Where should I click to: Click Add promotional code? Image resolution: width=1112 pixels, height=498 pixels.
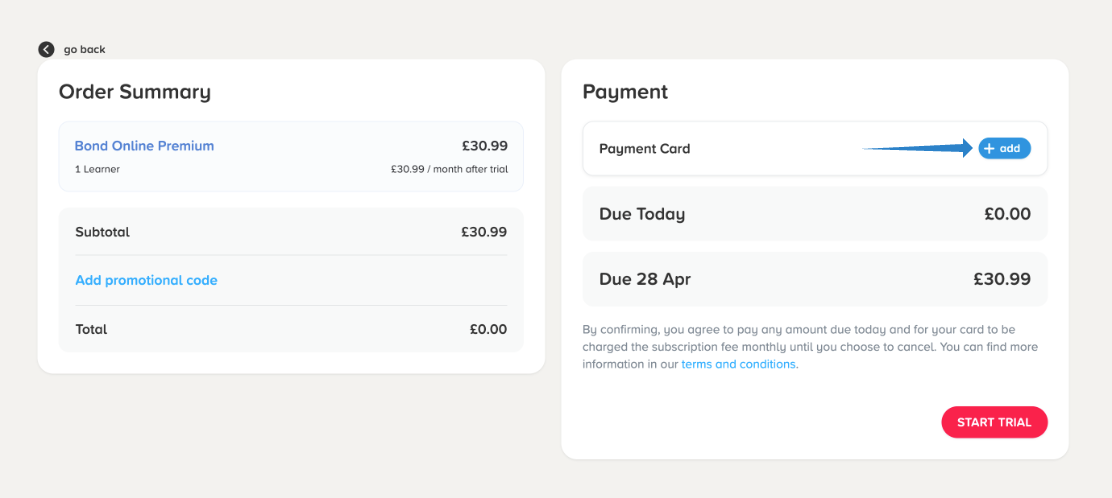[146, 280]
